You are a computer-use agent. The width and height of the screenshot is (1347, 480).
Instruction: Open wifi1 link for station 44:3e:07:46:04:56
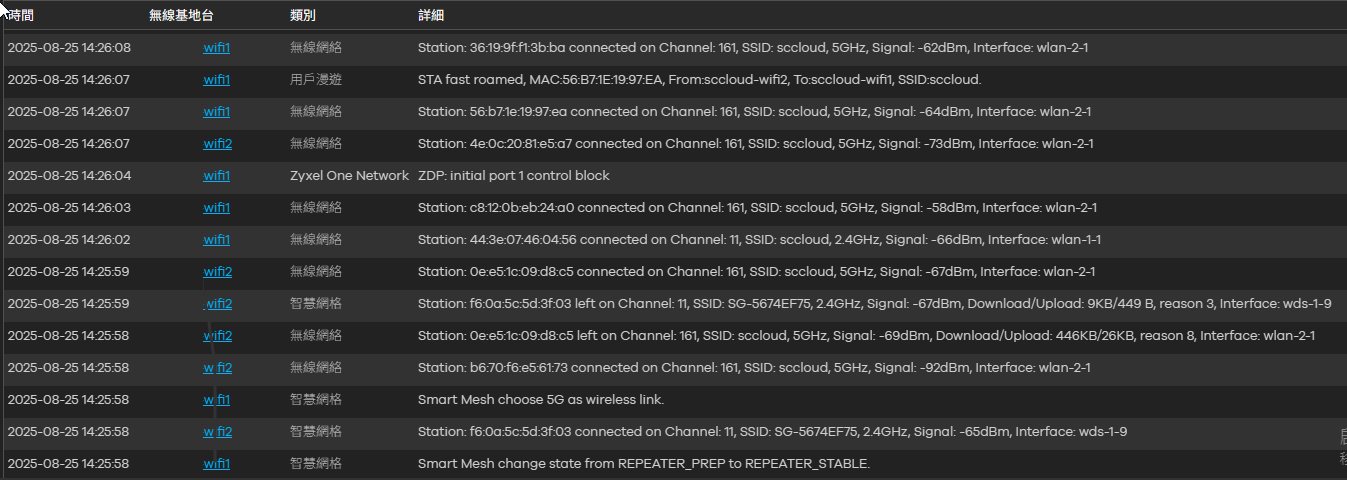pos(217,239)
